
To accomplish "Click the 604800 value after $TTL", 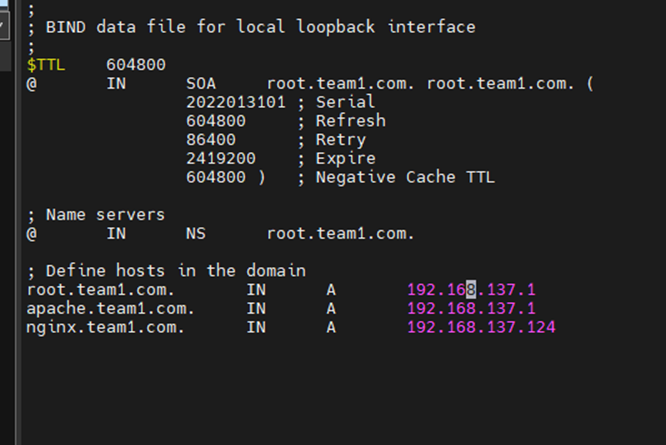I will click(136, 65).
